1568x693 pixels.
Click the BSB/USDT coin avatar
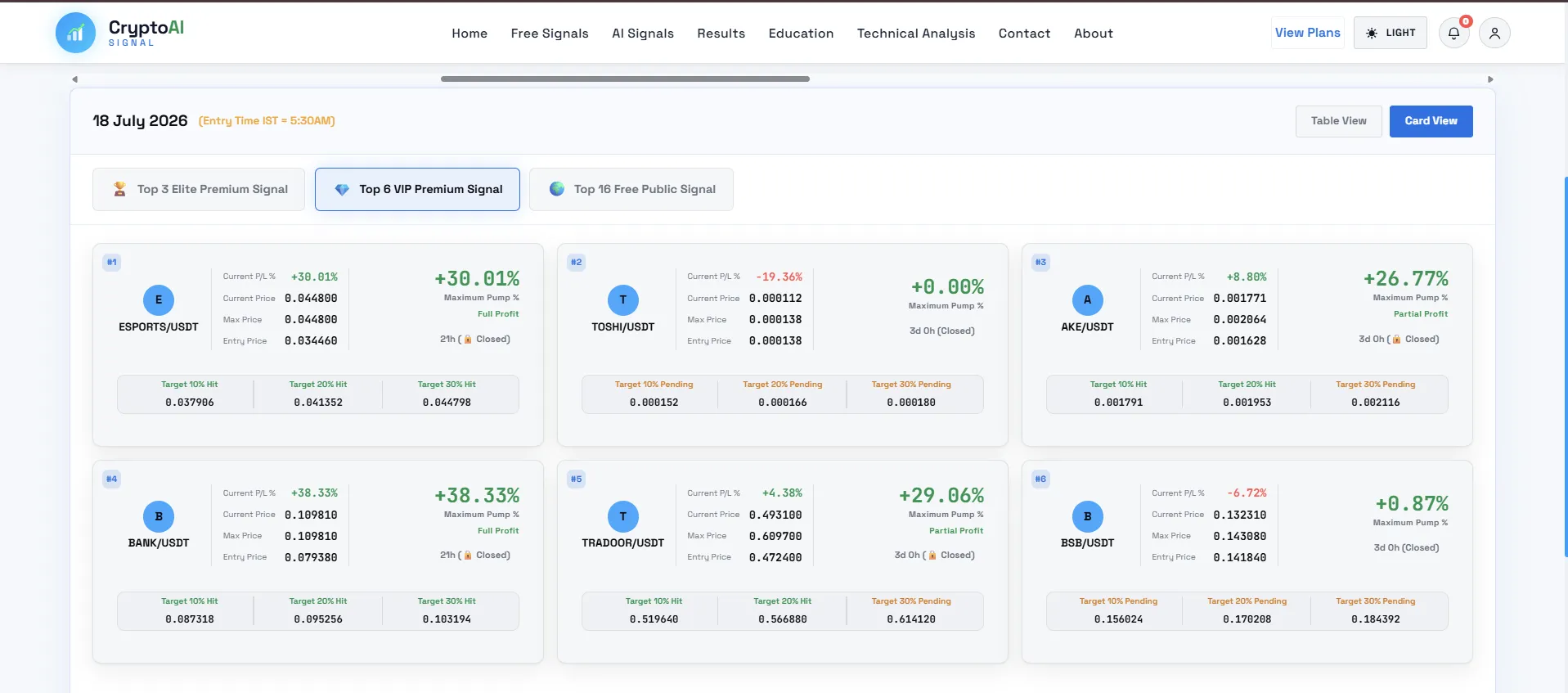coord(1087,517)
